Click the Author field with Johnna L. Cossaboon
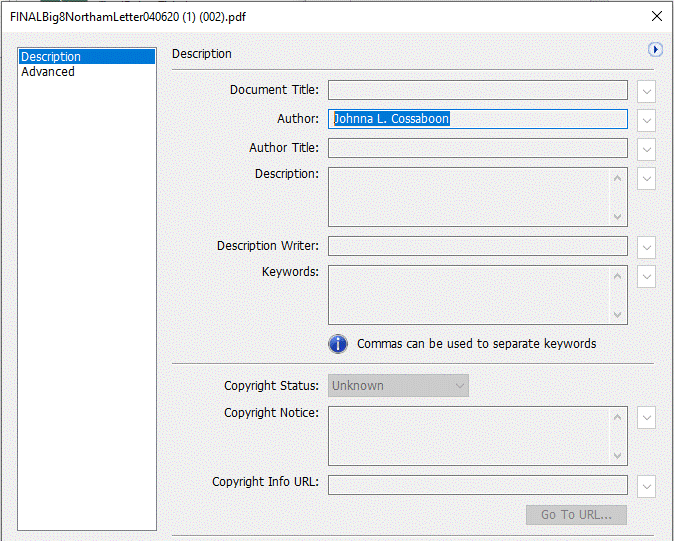674x541 pixels. tap(478, 119)
